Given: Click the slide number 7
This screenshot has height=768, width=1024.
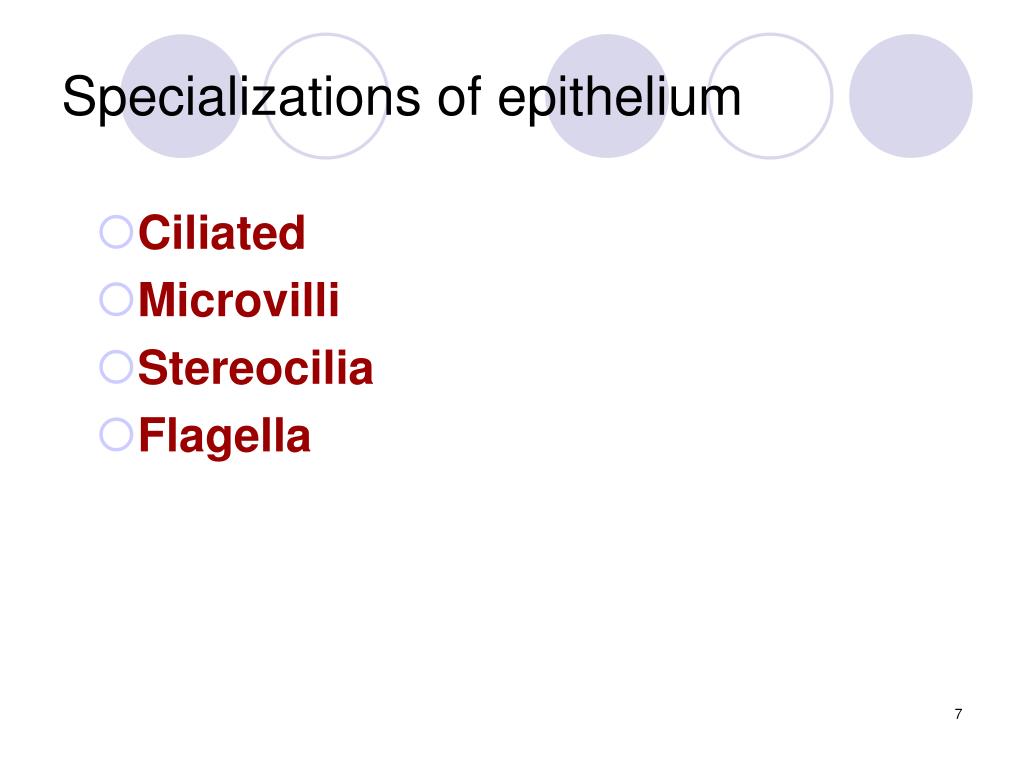Looking at the screenshot, I should pyautogui.click(x=958, y=714).
